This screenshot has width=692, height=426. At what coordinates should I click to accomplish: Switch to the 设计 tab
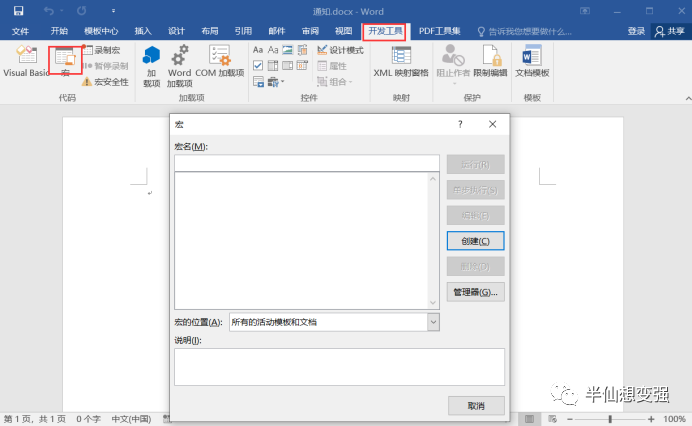tap(176, 31)
